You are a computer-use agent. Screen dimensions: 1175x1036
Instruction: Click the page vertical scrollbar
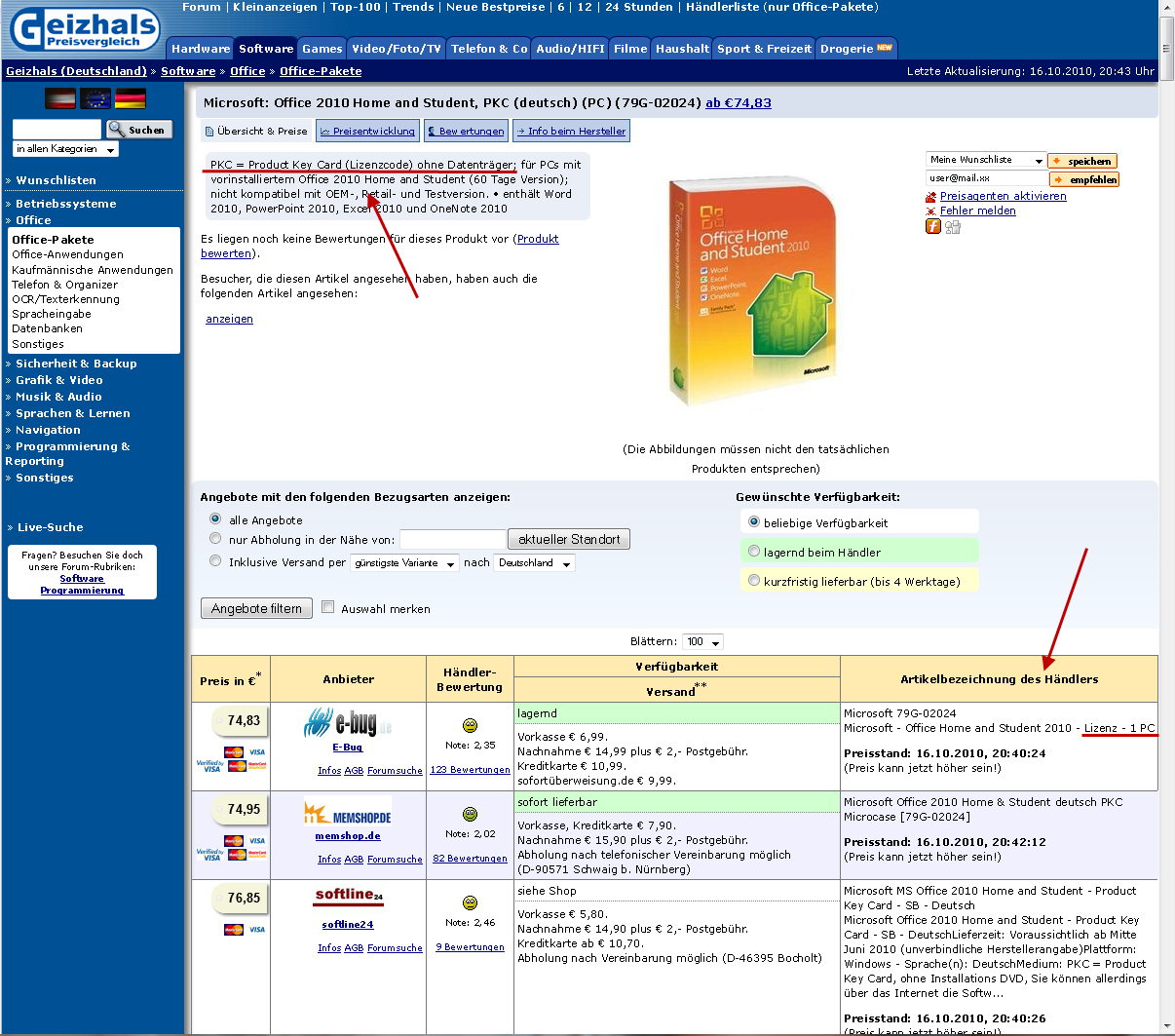pyautogui.click(x=1167, y=517)
